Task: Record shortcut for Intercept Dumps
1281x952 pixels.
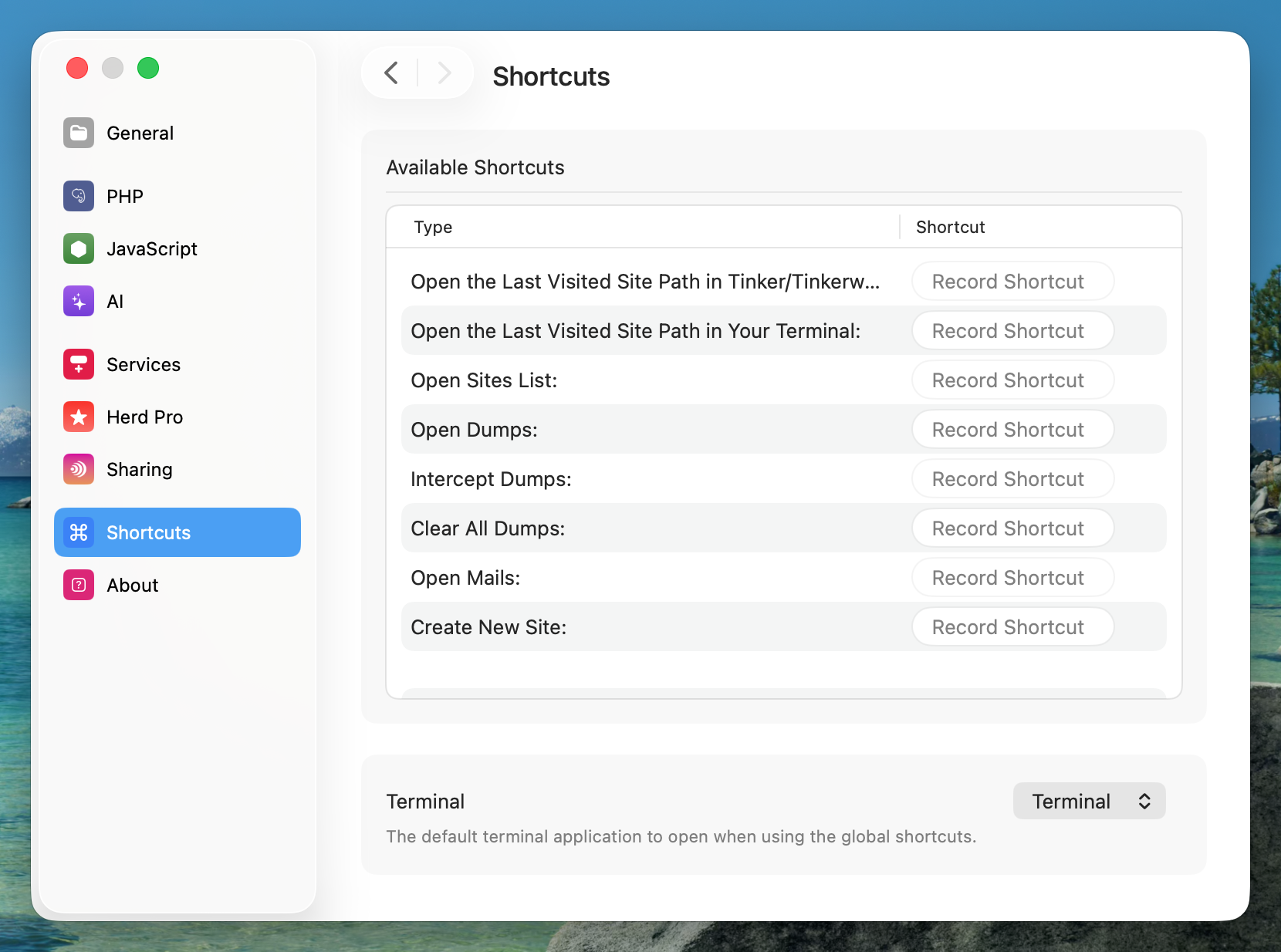Action: pos(1012,479)
